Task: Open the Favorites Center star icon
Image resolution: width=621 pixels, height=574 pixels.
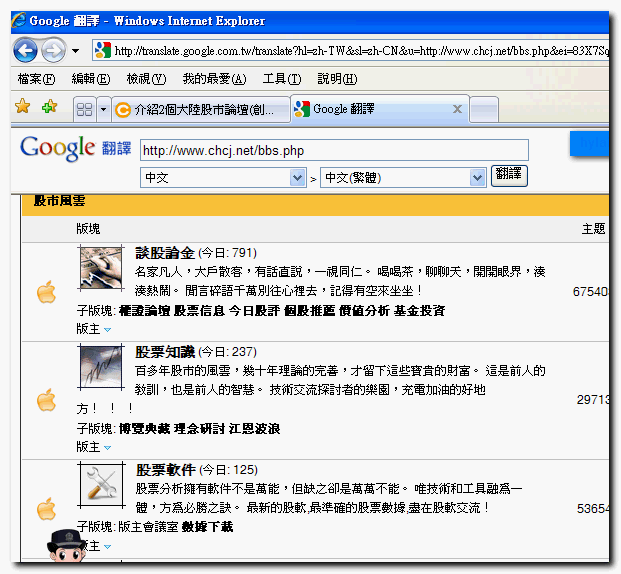Action: pyautogui.click(x=23, y=106)
